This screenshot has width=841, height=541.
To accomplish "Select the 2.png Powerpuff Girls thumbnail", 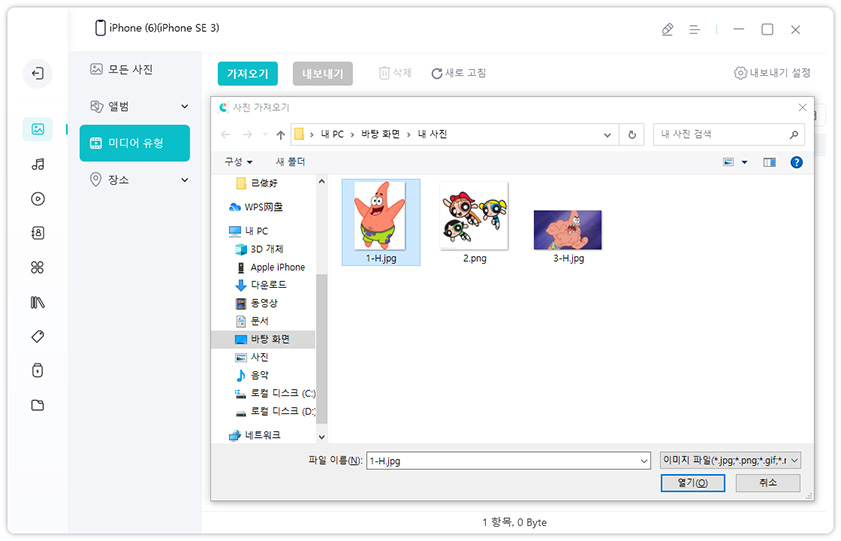I will point(474,222).
